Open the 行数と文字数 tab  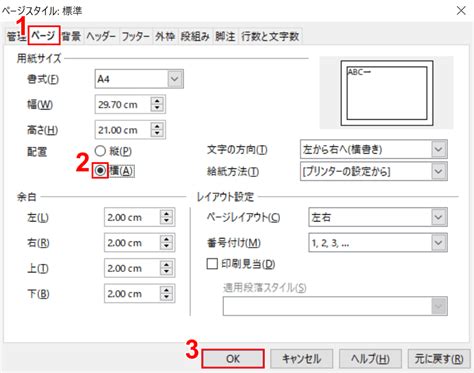(x=270, y=36)
